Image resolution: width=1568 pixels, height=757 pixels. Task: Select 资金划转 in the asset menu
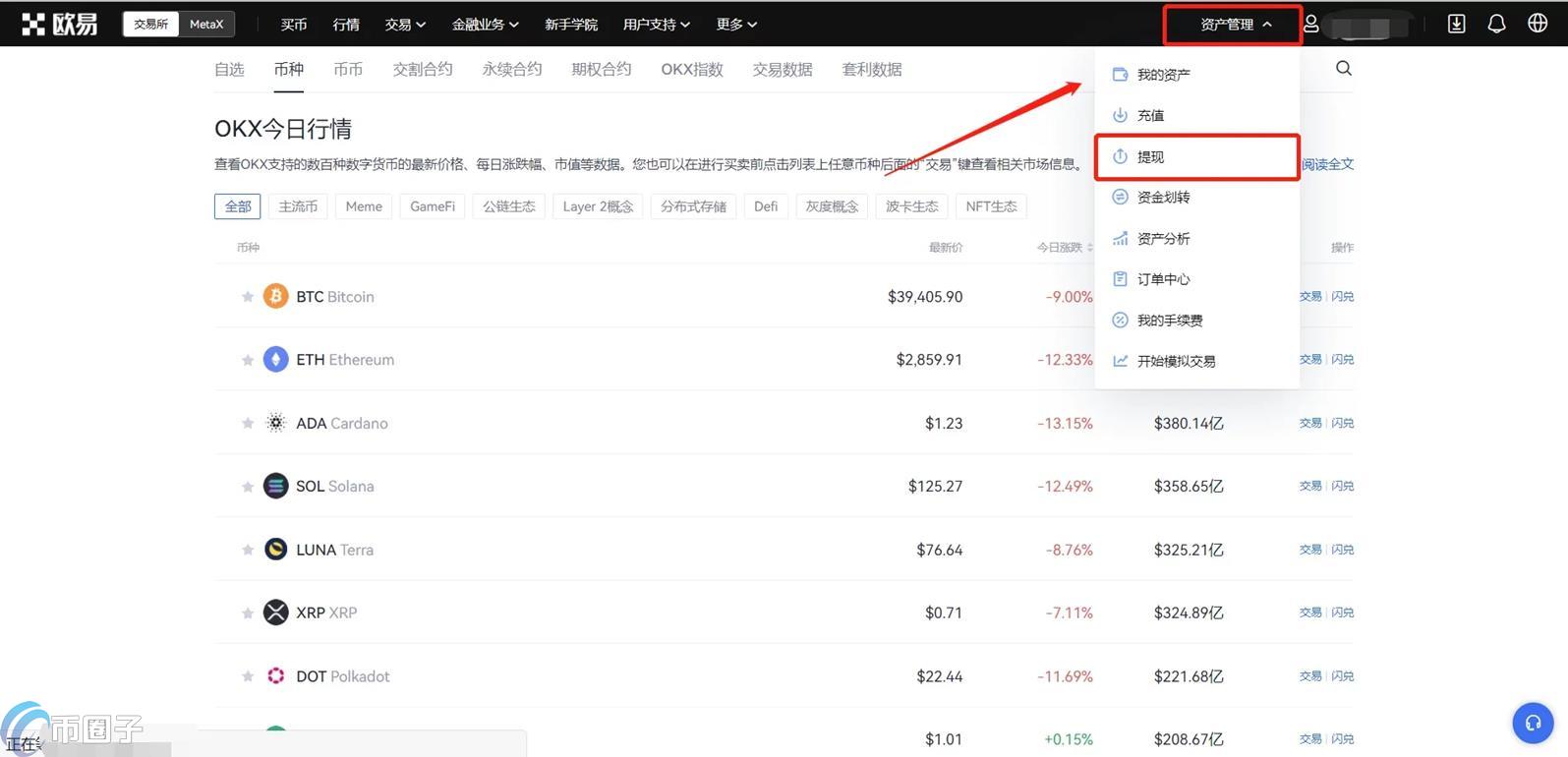coord(1196,197)
